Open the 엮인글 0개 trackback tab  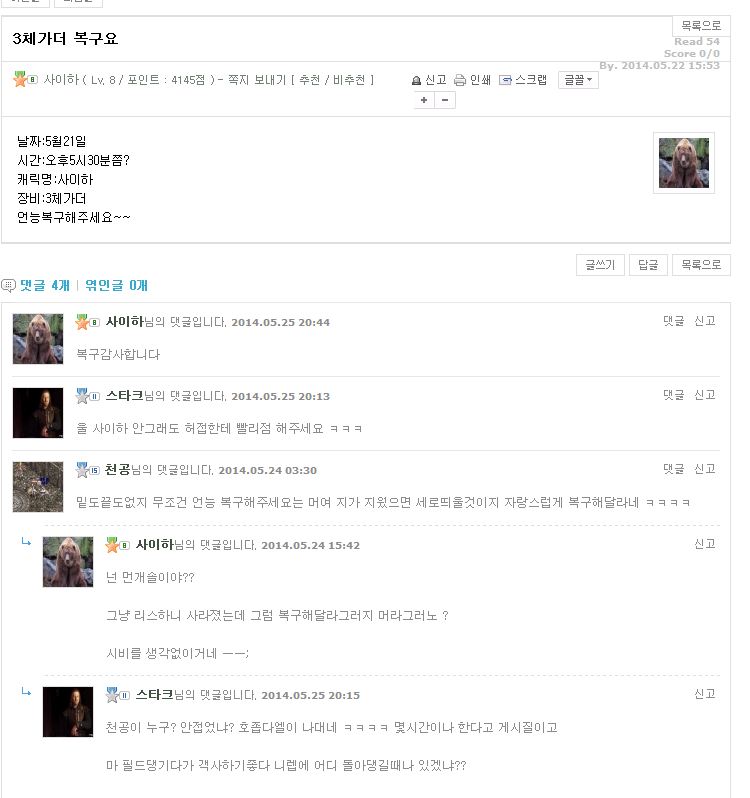click(x=117, y=286)
